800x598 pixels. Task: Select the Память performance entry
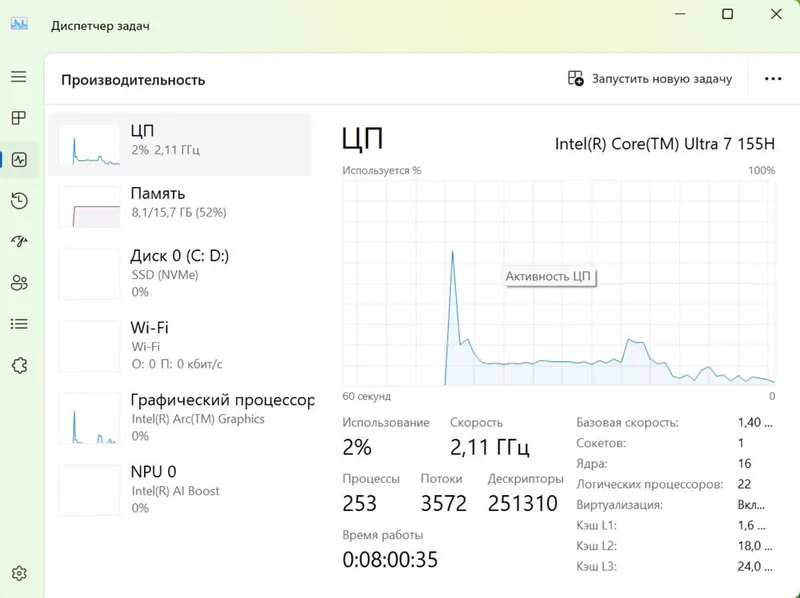pyautogui.click(x=180, y=207)
